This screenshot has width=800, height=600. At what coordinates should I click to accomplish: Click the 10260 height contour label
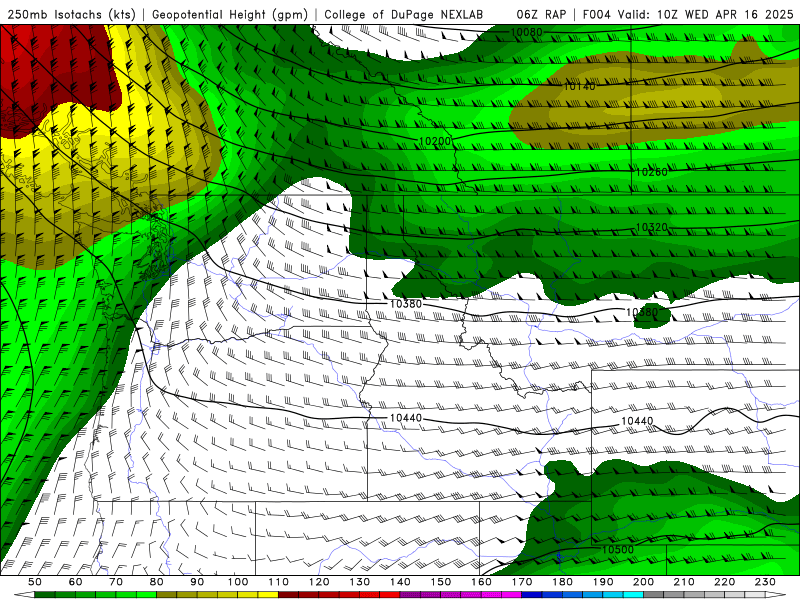point(652,172)
